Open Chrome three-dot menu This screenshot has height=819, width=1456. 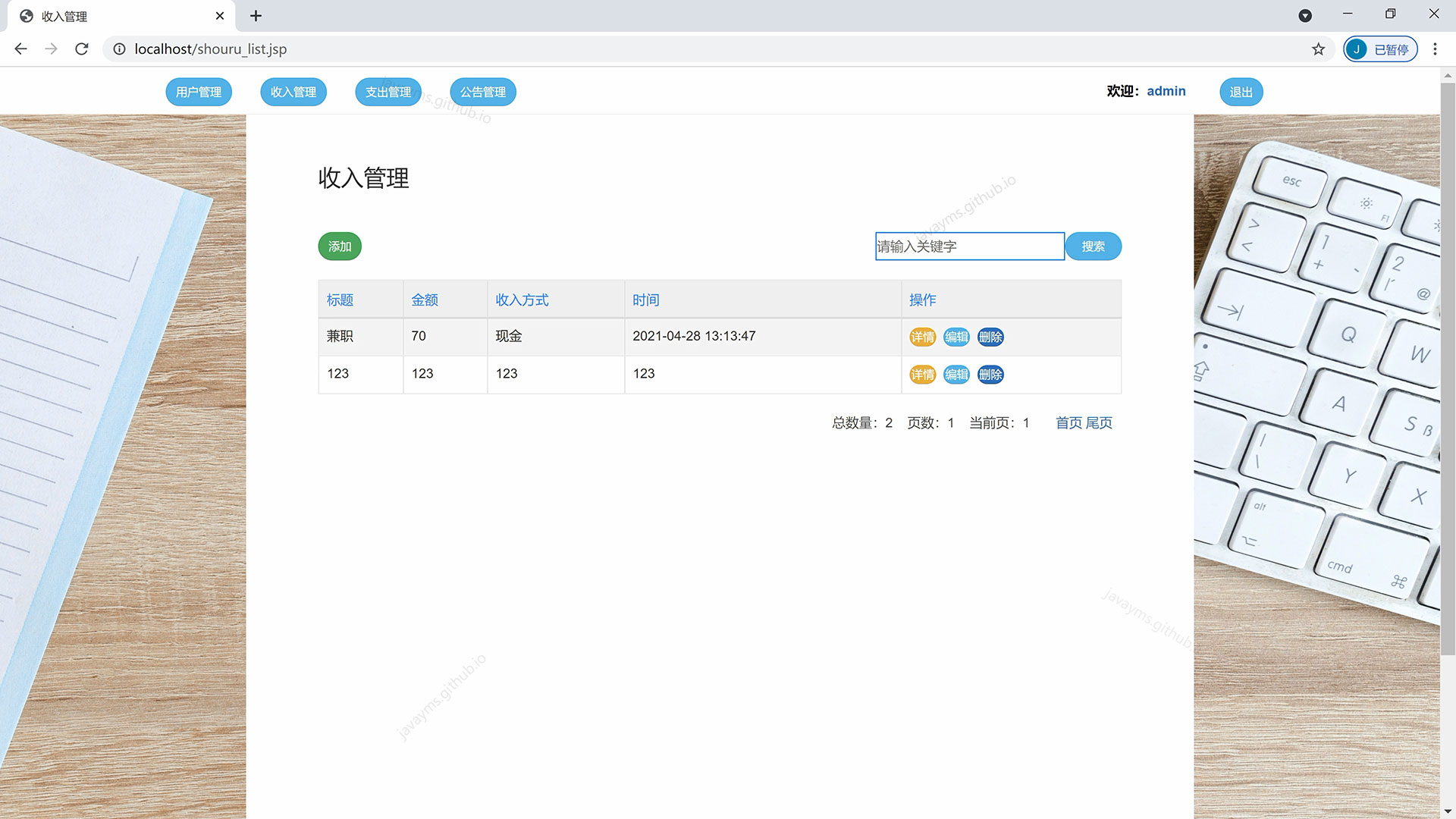click(1435, 49)
